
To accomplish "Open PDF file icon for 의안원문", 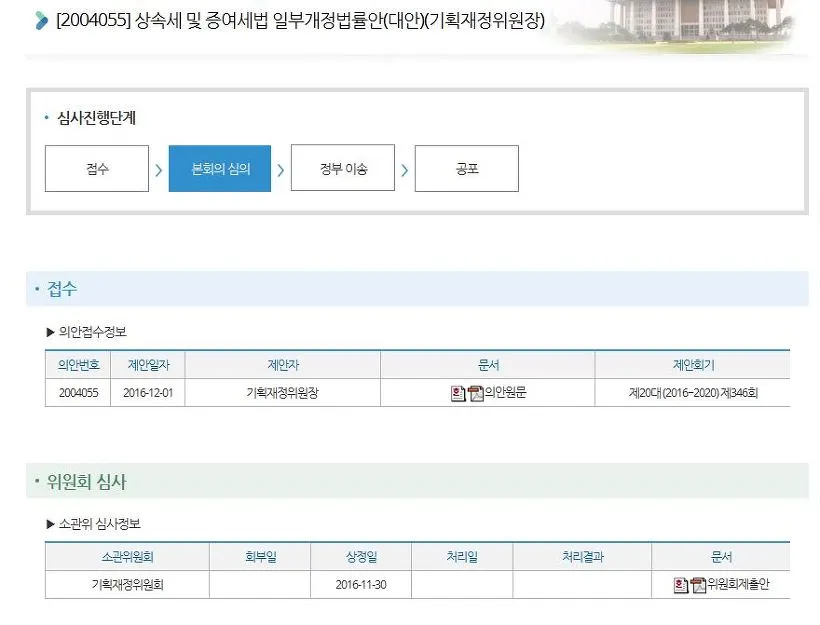I will [x=476, y=393].
